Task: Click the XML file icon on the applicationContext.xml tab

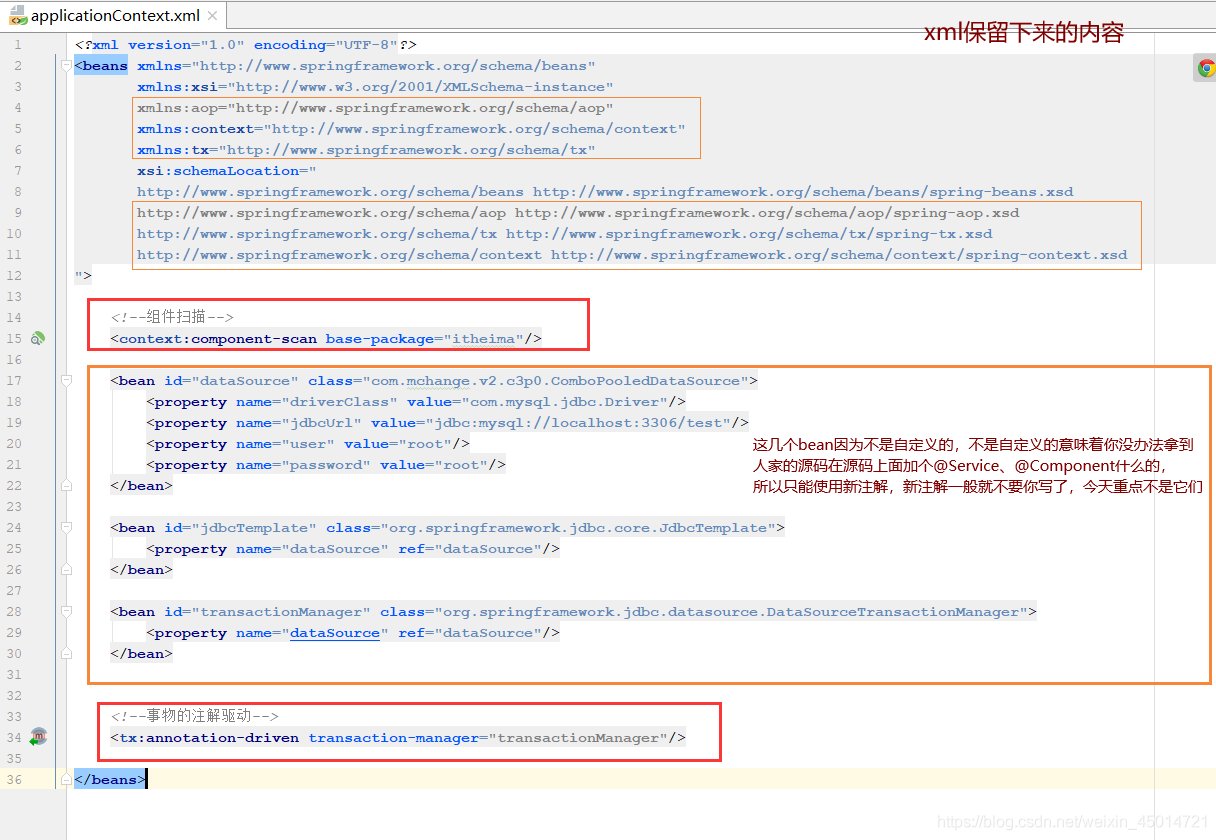Action: pyautogui.click(x=18, y=17)
